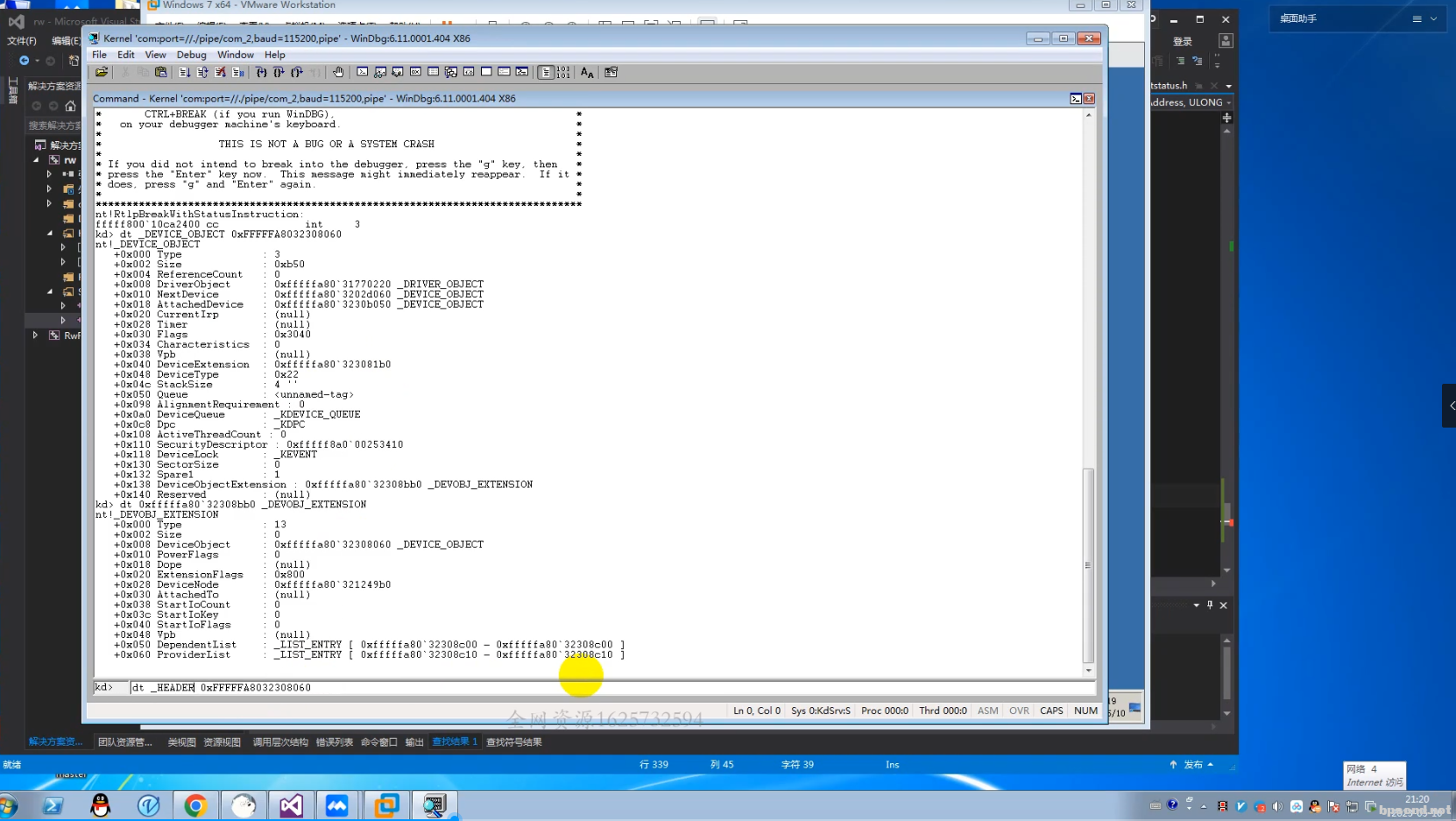The width and height of the screenshot is (1456, 821).
Task: Toggle Source Mode Off (binary 101) button
Action: pos(563,73)
